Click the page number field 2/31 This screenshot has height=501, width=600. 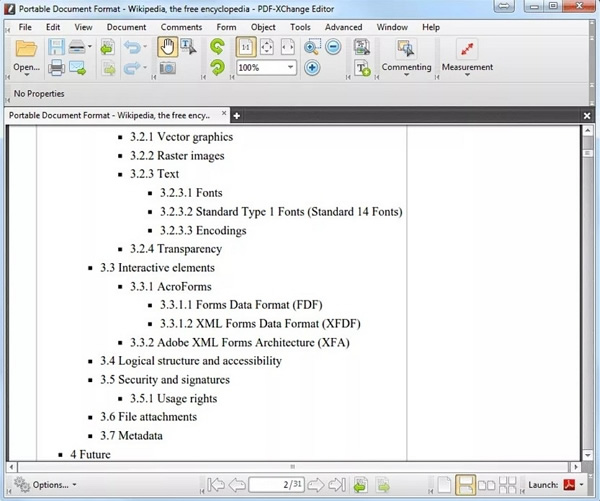276,485
